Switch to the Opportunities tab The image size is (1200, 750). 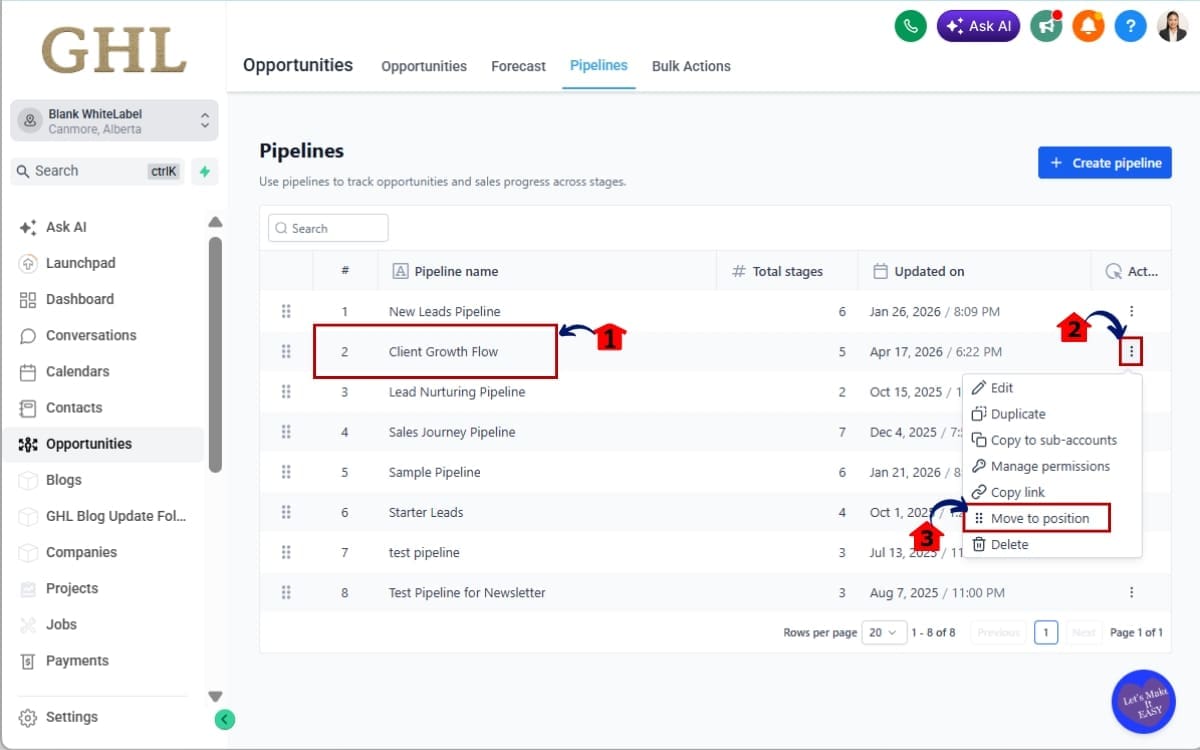(424, 66)
